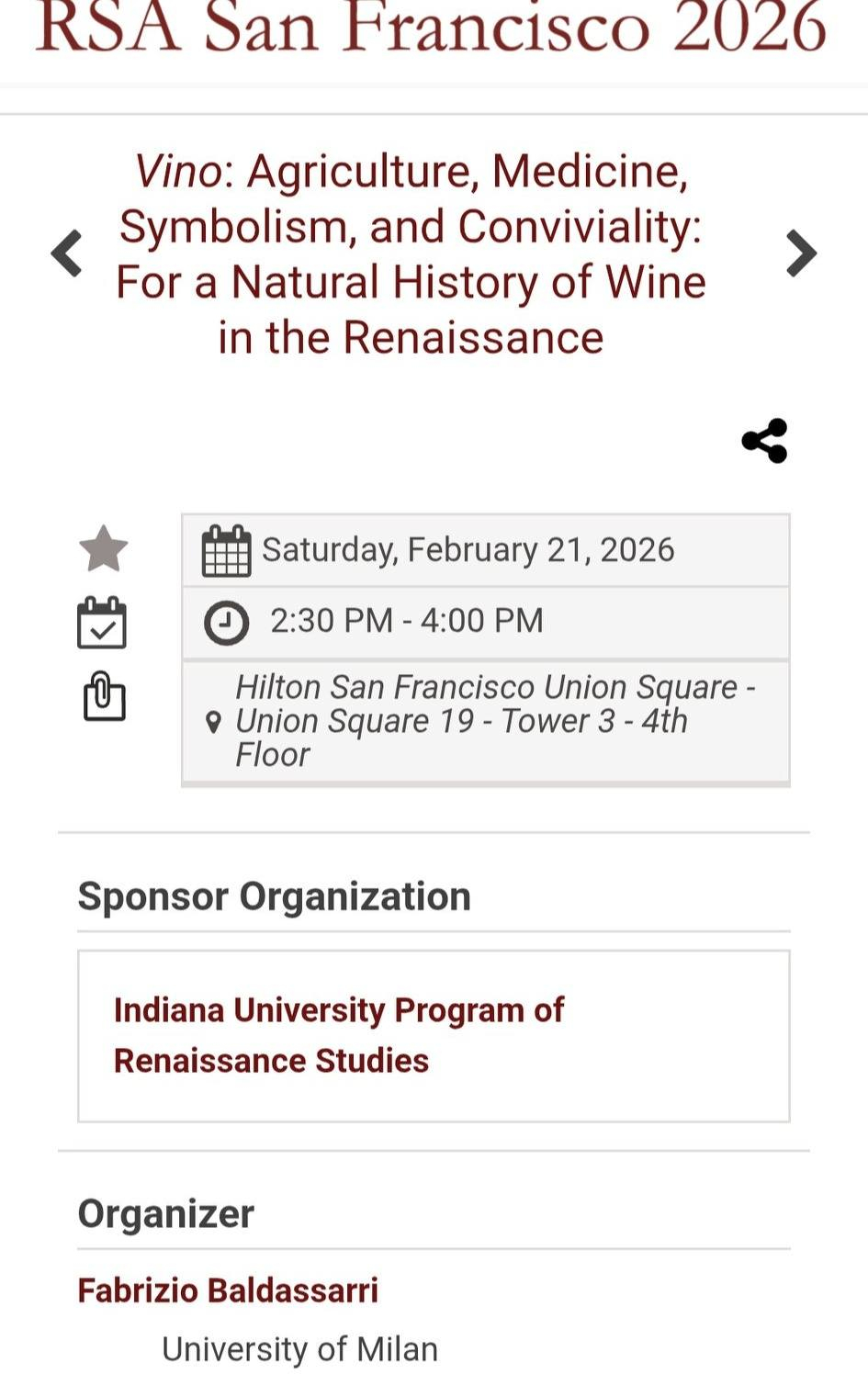Click the Organizer section heading

tap(165, 1214)
